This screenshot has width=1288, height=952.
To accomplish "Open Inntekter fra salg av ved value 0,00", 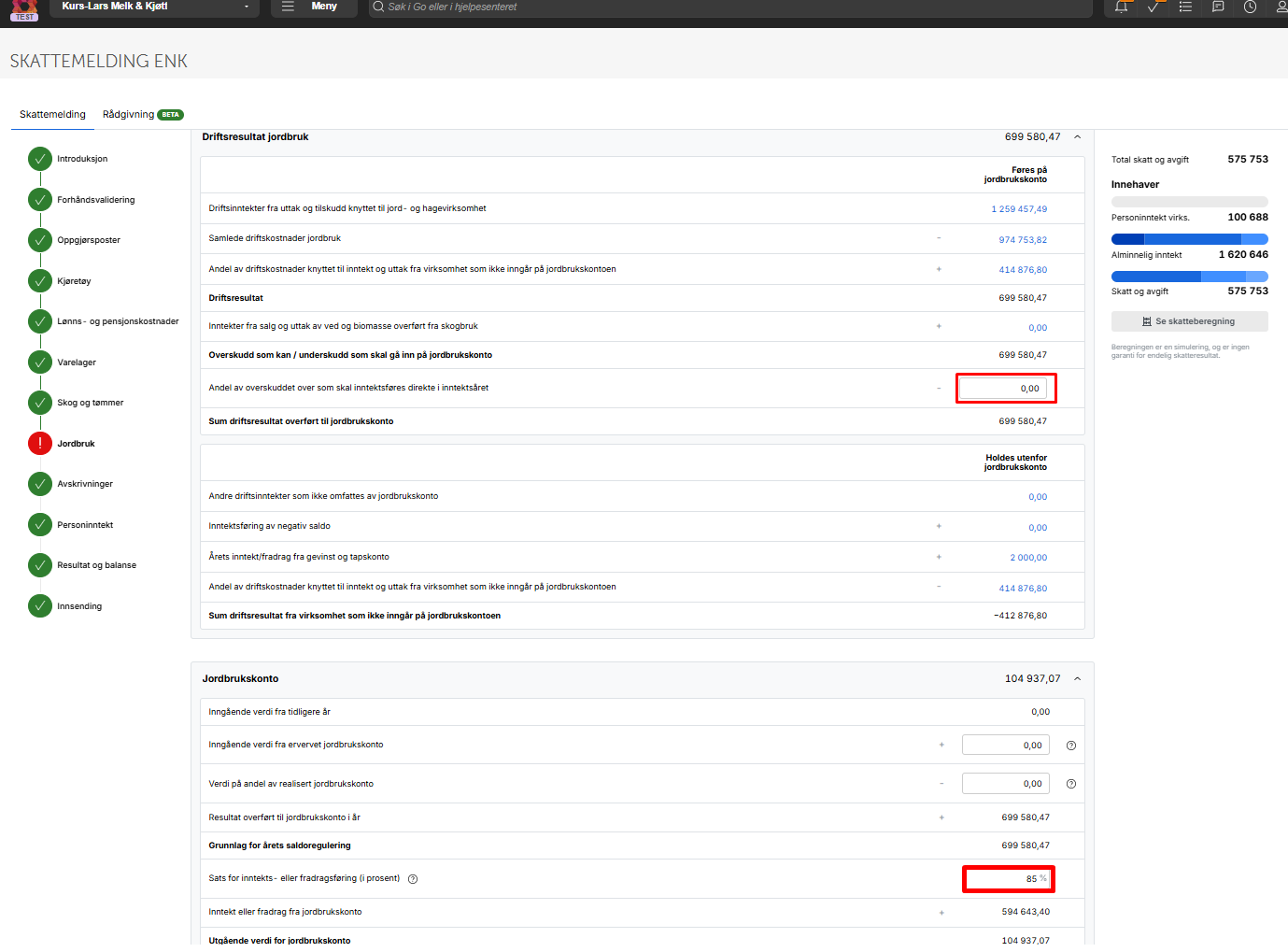I will pos(1038,328).
